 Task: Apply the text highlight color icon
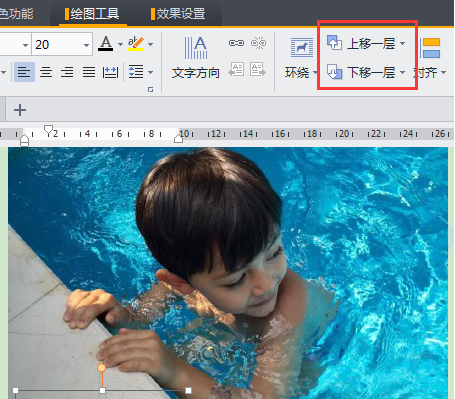(136, 44)
